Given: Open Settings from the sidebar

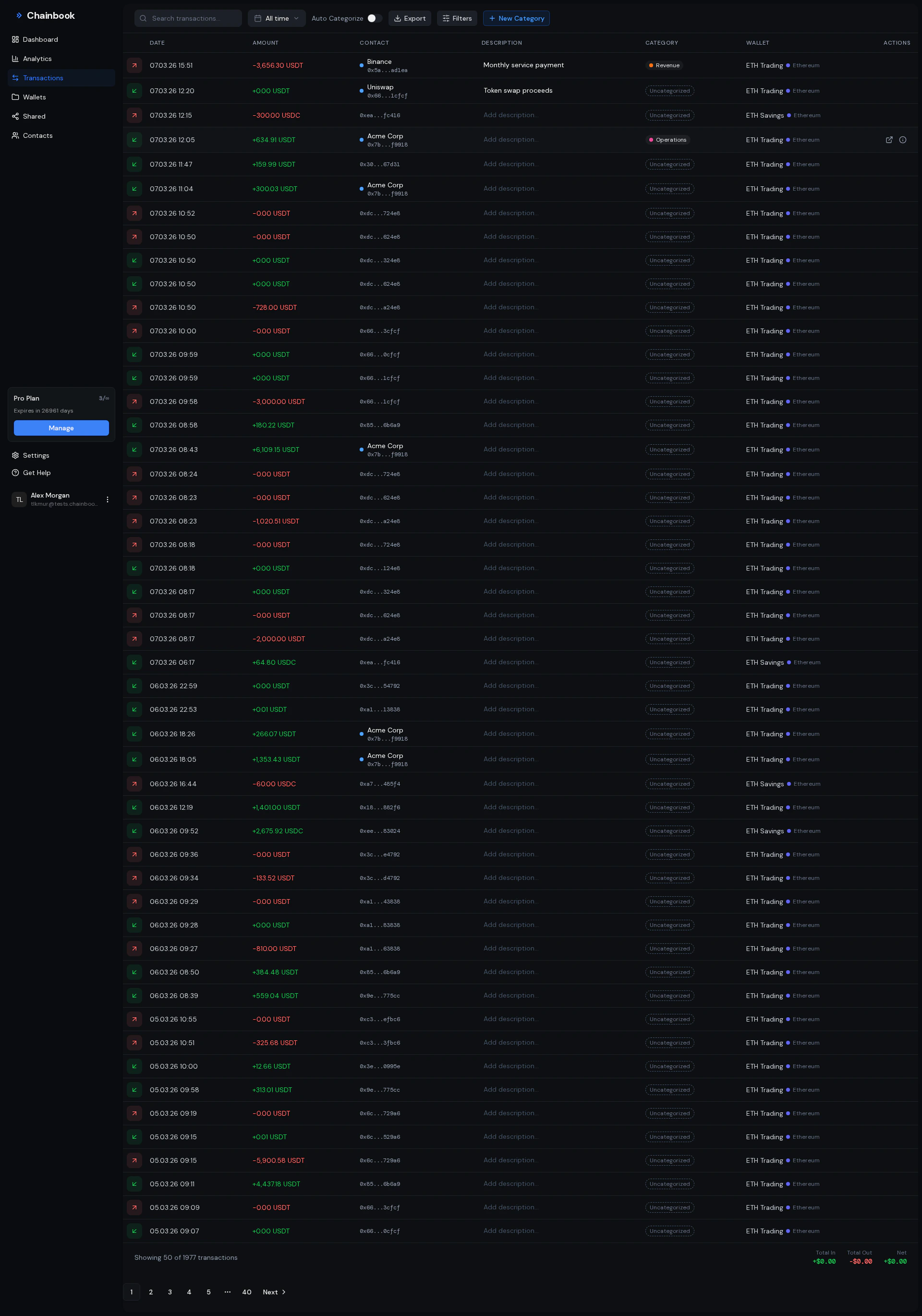Looking at the screenshot, I should point(36,455).
